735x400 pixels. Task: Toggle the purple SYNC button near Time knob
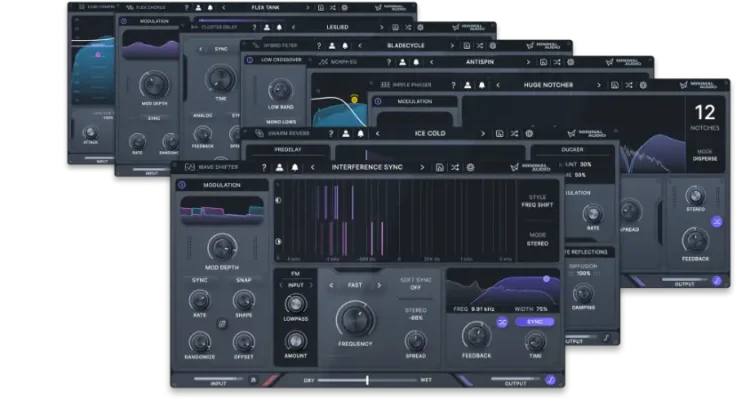pos(535,322)
